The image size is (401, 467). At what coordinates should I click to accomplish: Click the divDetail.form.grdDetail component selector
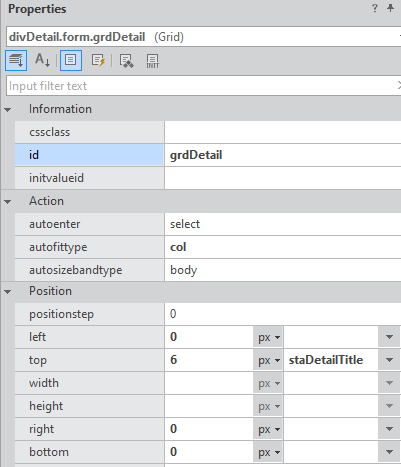click(x=203, y=37)
